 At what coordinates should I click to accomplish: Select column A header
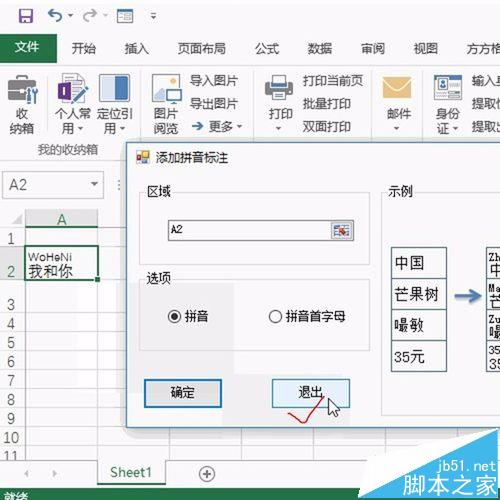62,219
